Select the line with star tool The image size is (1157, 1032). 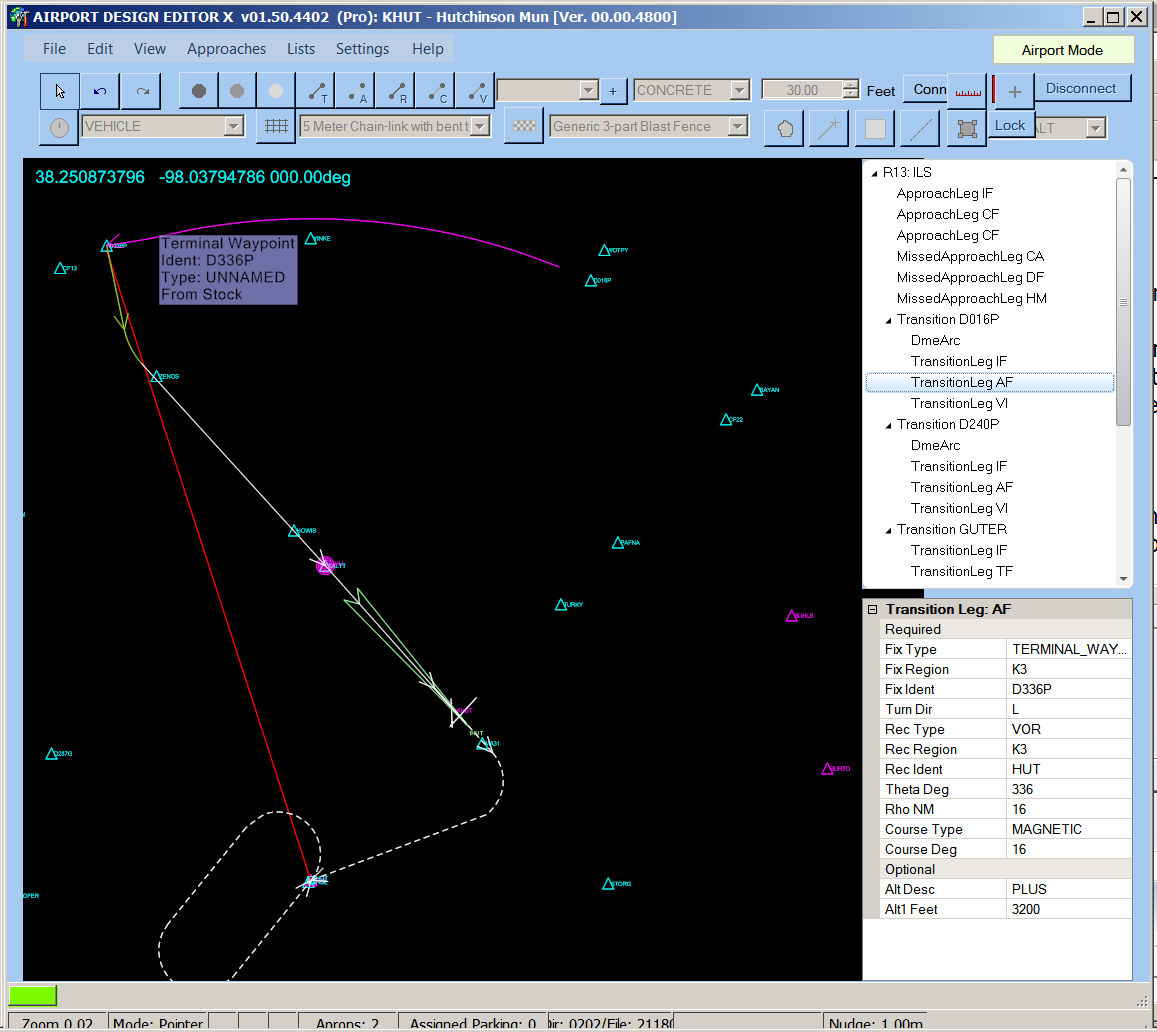click(829, 128)
